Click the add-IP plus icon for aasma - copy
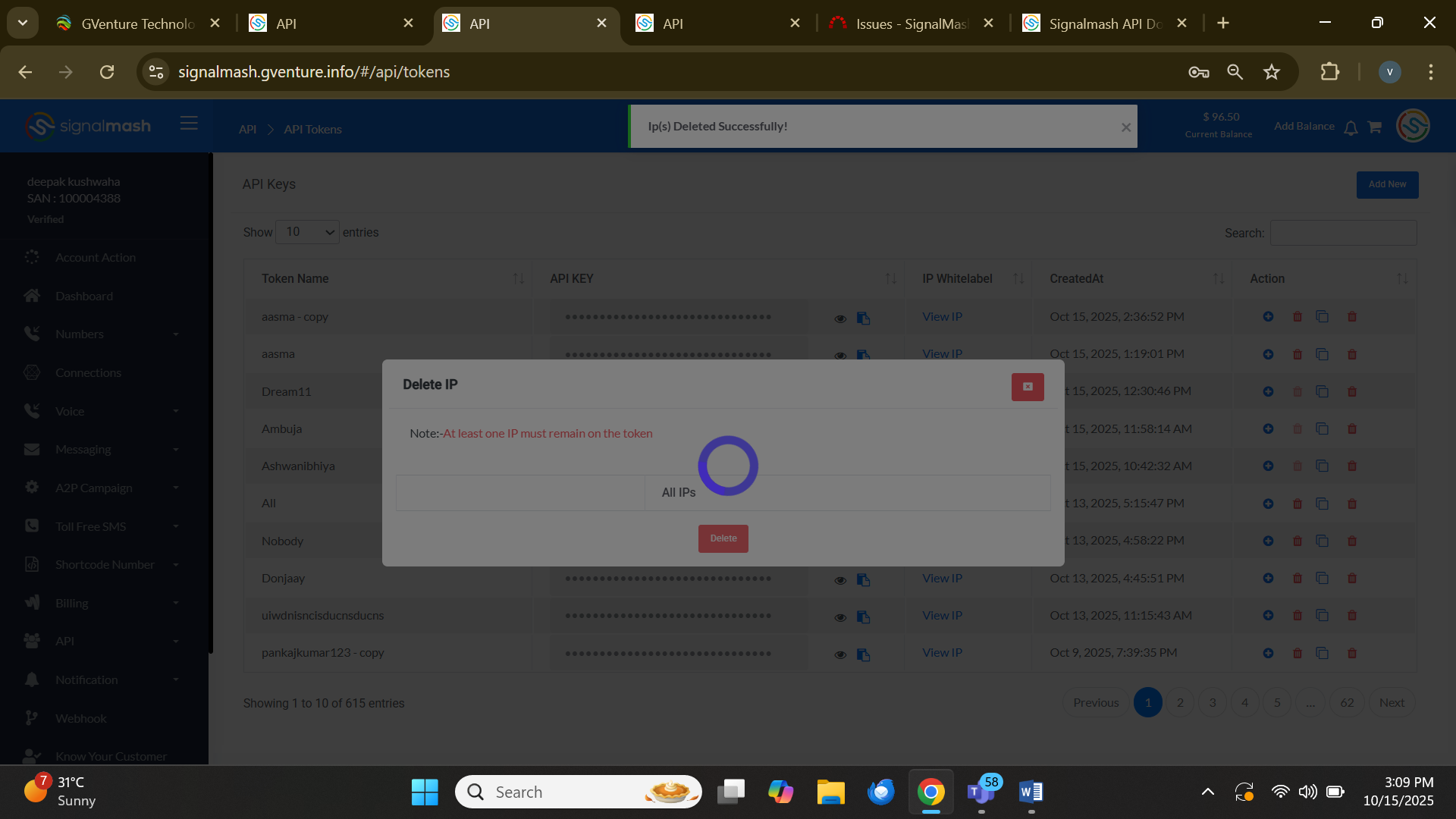The image size is (1456, 819). pos(1268,316)
